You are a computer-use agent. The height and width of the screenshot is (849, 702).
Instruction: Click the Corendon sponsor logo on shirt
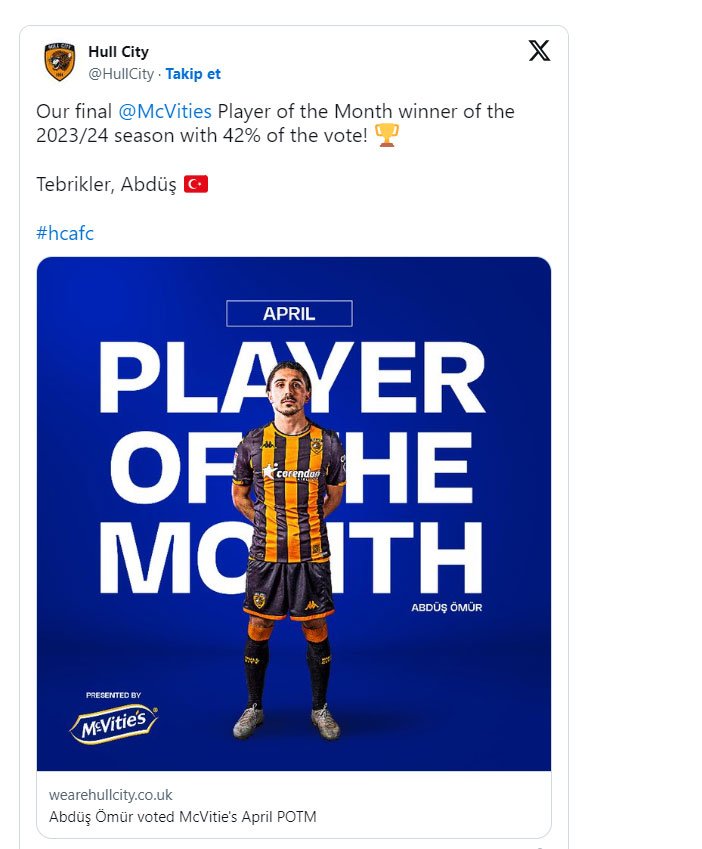[290, 470]
